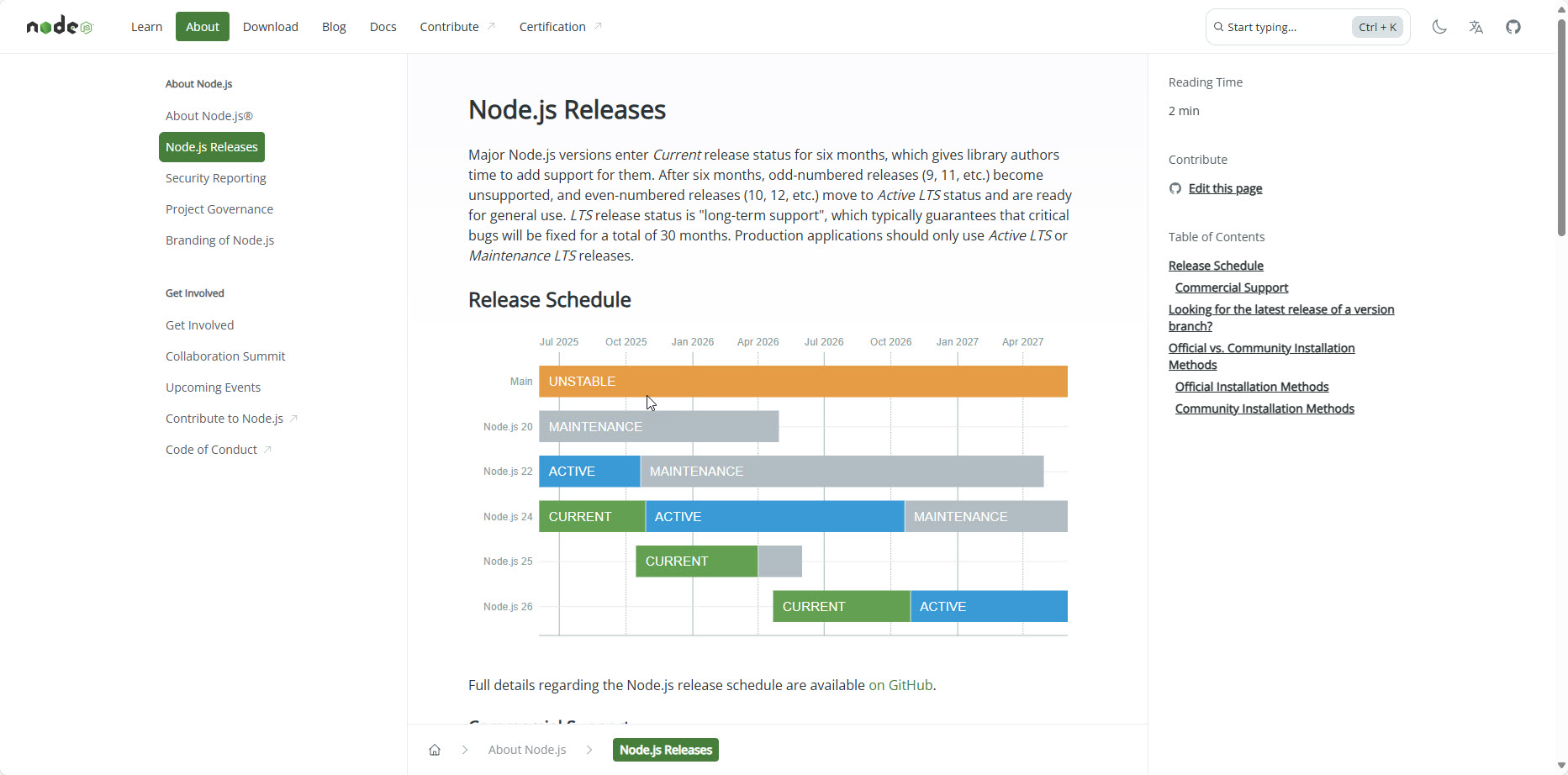
Task: Open the GitHub icon in header
Action: (x=1513, y=27)
